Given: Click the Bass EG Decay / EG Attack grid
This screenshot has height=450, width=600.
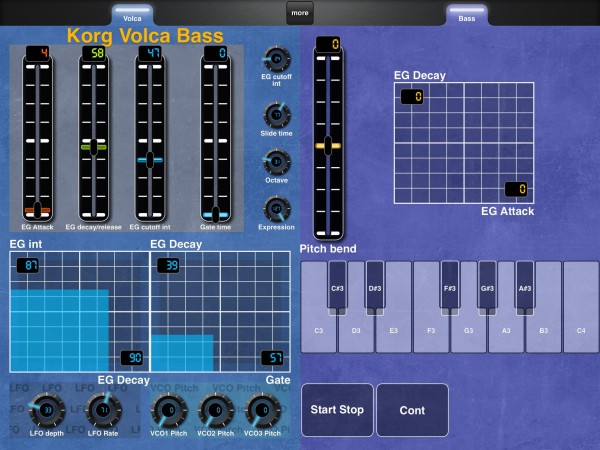Looking at the screenshot, I should 464,143.
